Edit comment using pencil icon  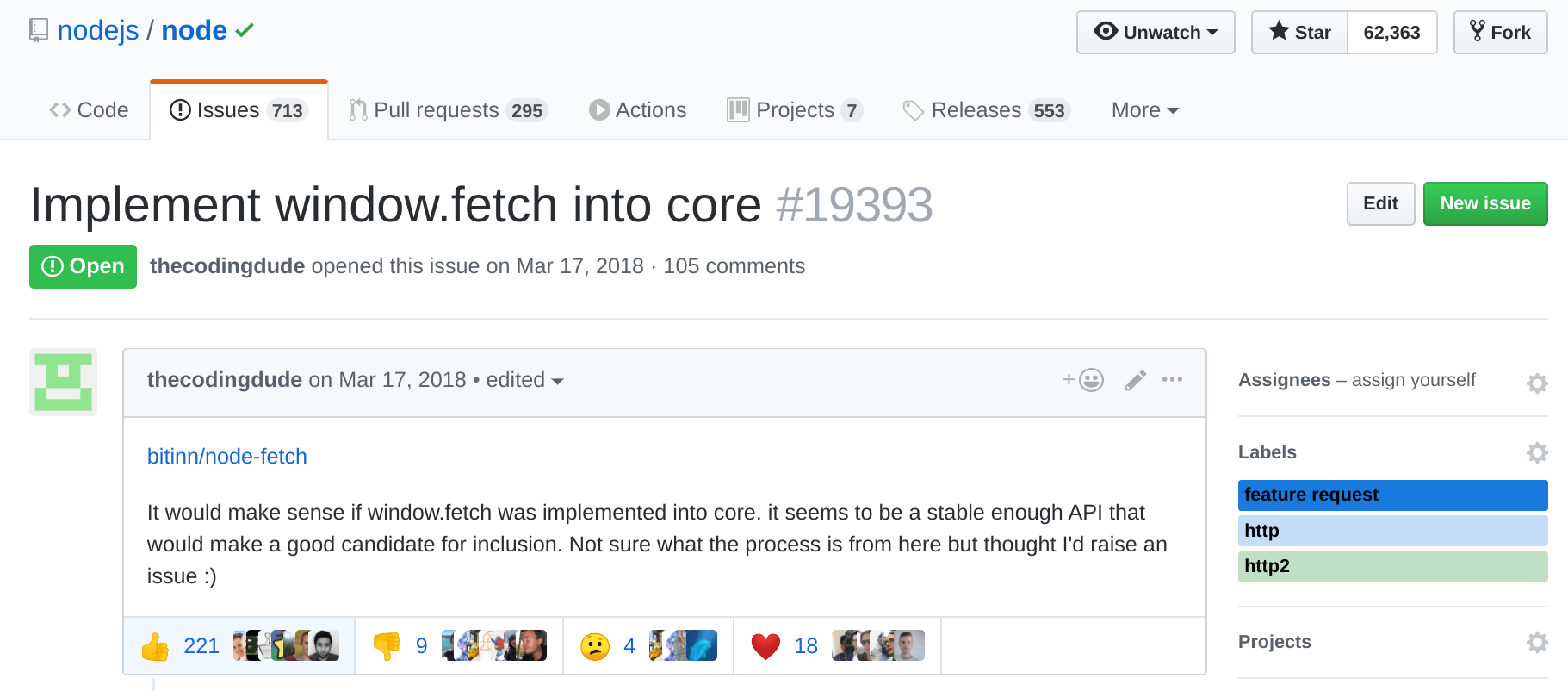click(x=1136, y=380)
